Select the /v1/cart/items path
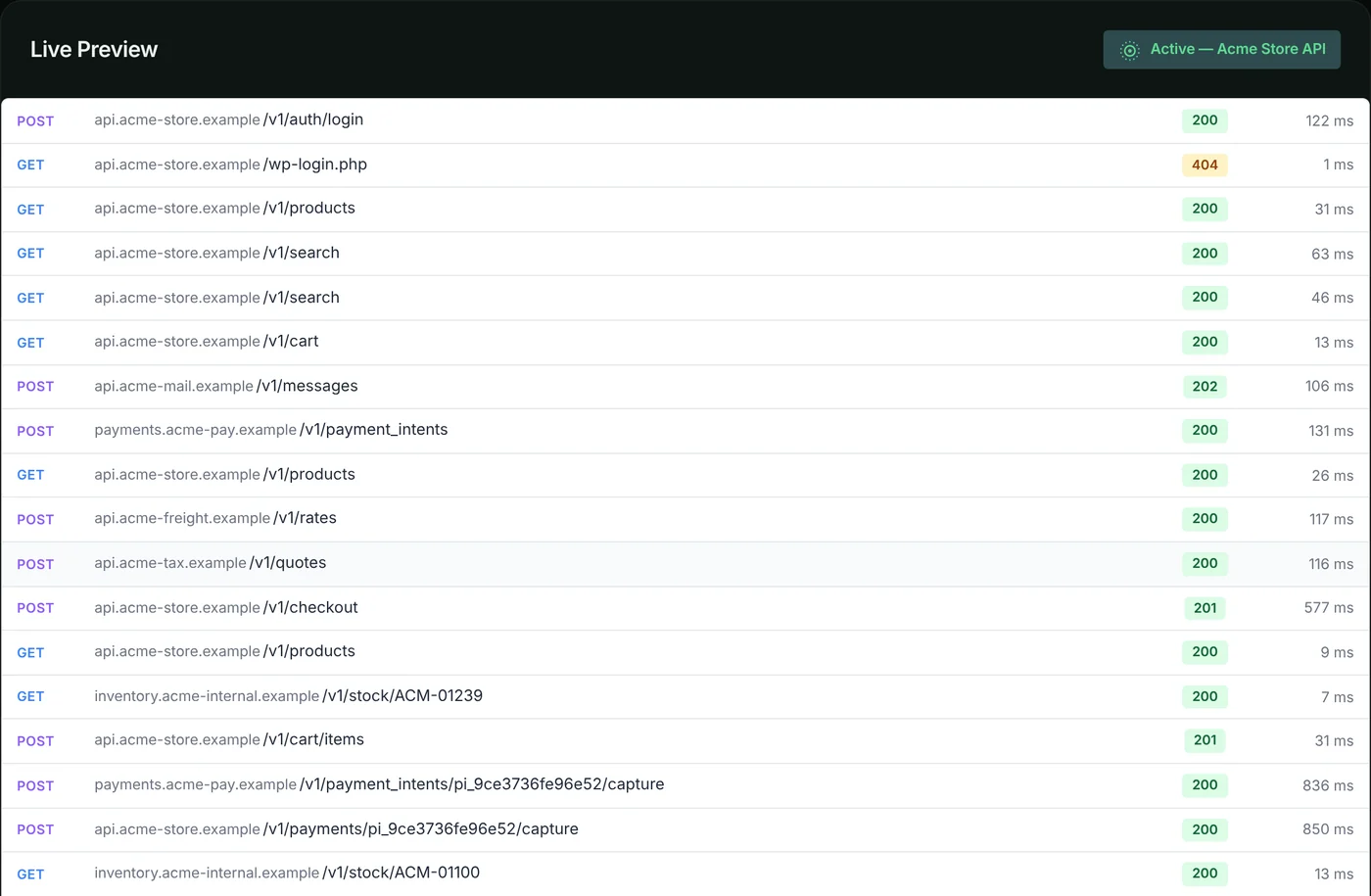The width and height of the screenshot is (1371, 896). [313, 739]
